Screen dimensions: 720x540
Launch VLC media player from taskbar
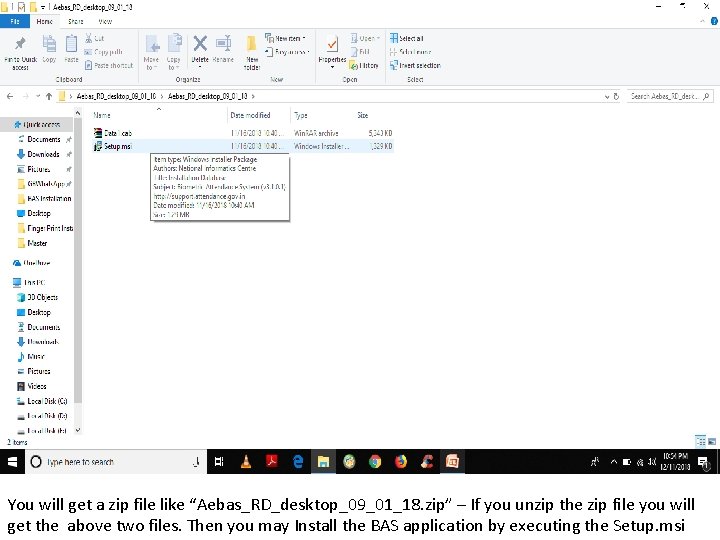(246, 462)
